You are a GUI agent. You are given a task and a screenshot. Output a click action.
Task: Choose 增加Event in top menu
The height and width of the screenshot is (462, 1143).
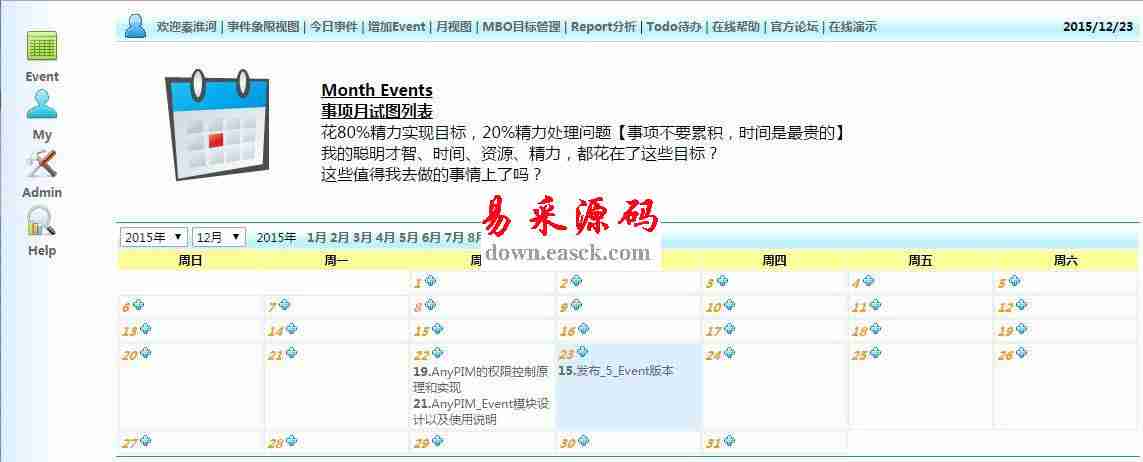click(x=397, y=27)
